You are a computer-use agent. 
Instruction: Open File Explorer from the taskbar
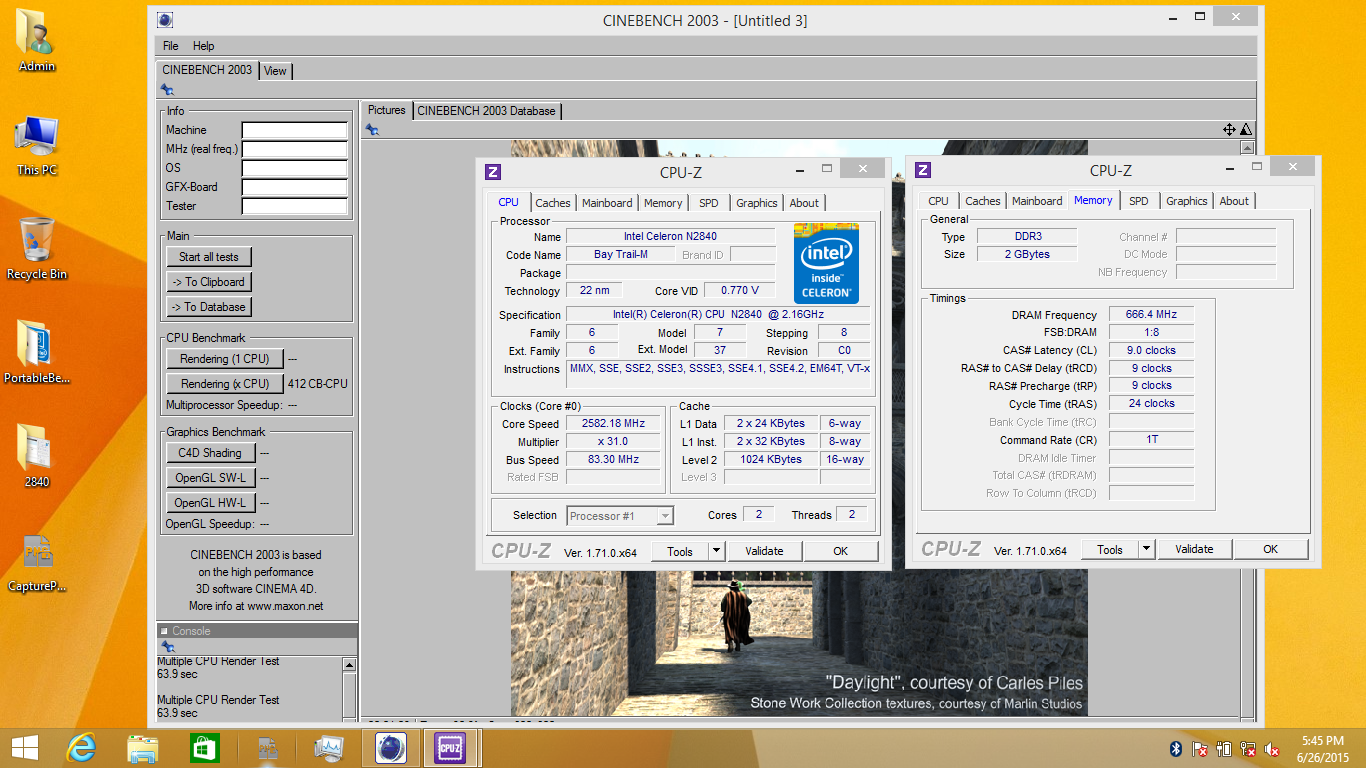tap(142, 747)
